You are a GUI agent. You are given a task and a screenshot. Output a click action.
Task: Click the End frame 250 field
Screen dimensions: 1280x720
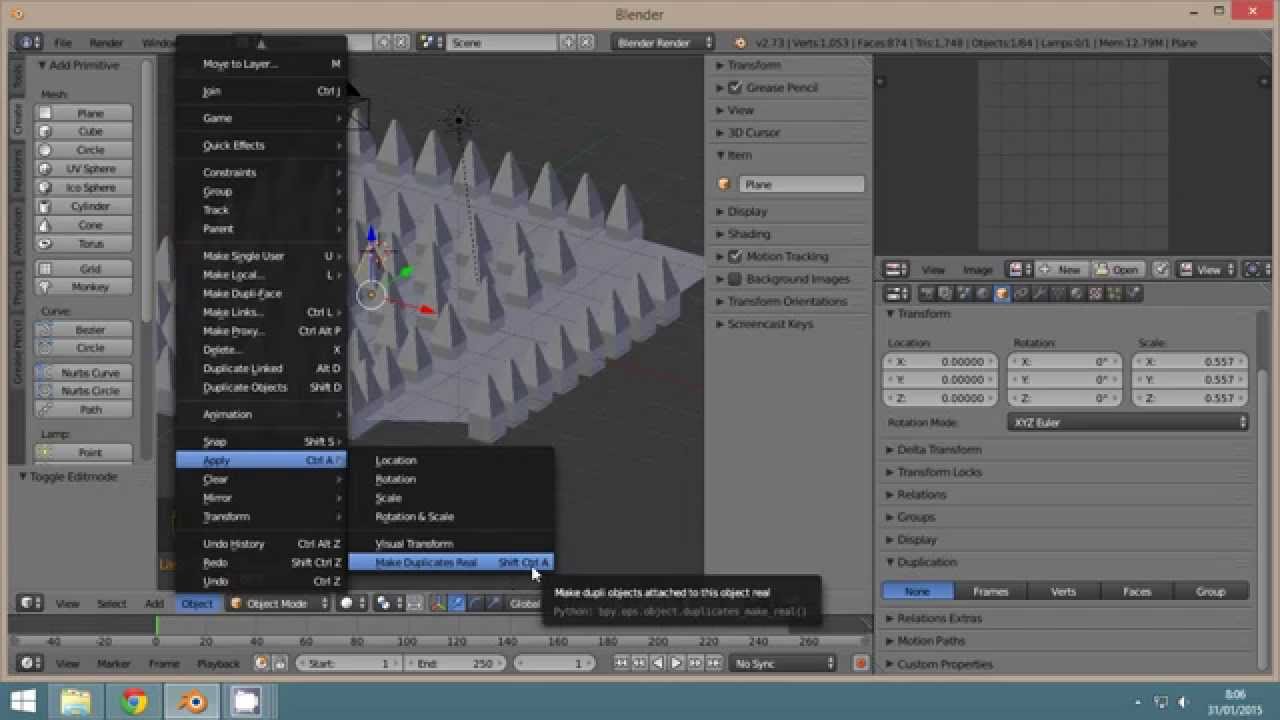coord(453,663)
